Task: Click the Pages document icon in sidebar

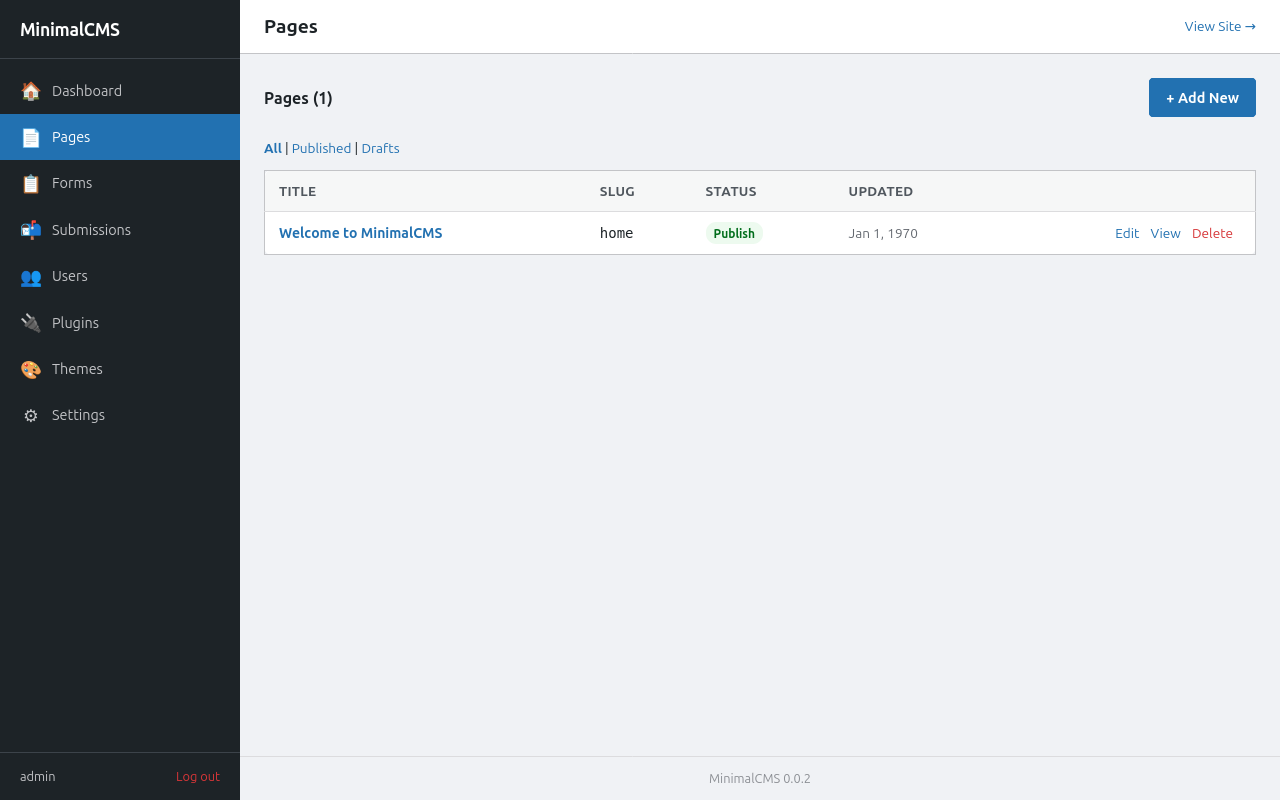Action: [x=31, y=137]
